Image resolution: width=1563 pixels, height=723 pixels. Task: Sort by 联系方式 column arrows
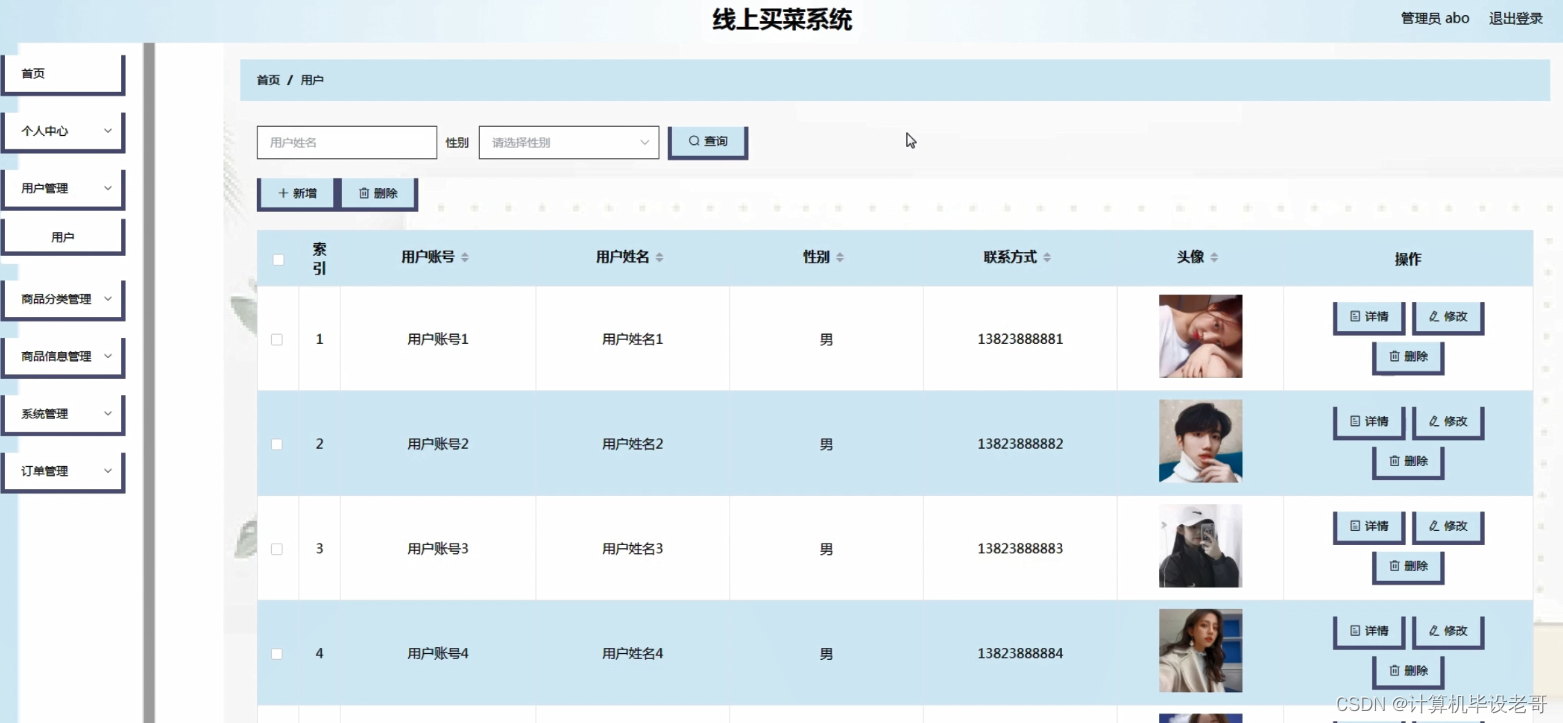click(1047, 258)
